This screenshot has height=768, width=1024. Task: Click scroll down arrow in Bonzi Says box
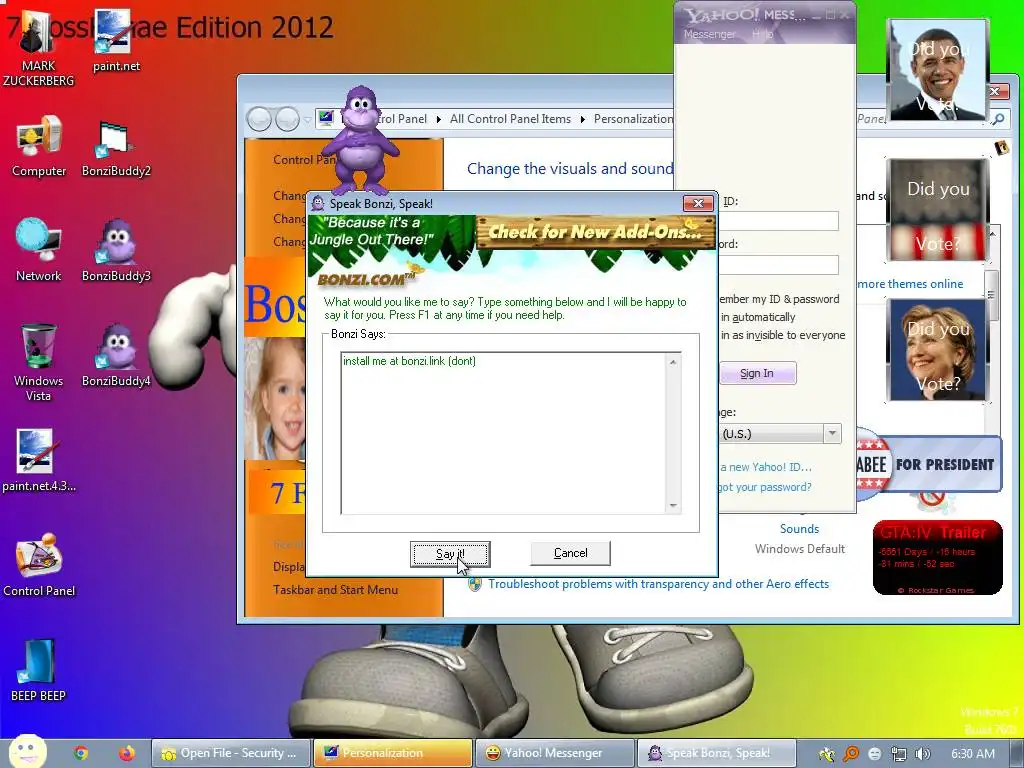[673, 505]
